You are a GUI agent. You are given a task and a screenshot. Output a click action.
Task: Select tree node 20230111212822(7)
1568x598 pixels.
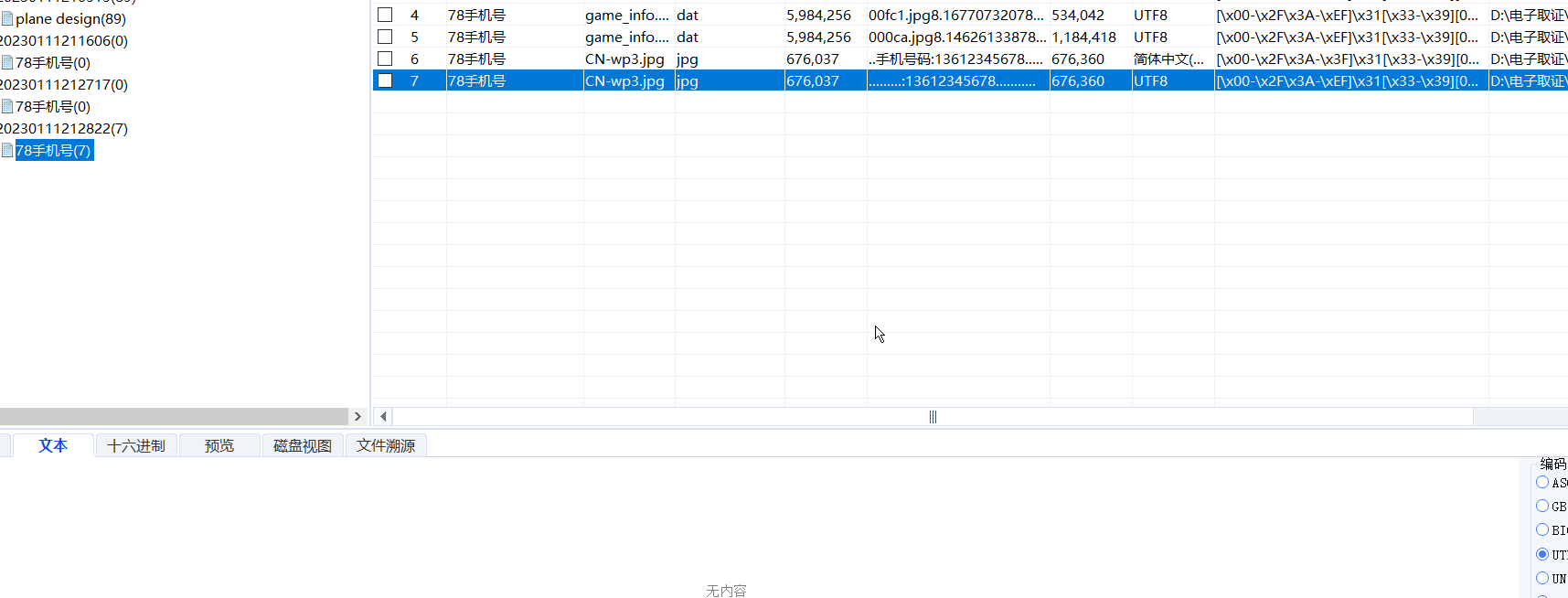pos(64,128)
